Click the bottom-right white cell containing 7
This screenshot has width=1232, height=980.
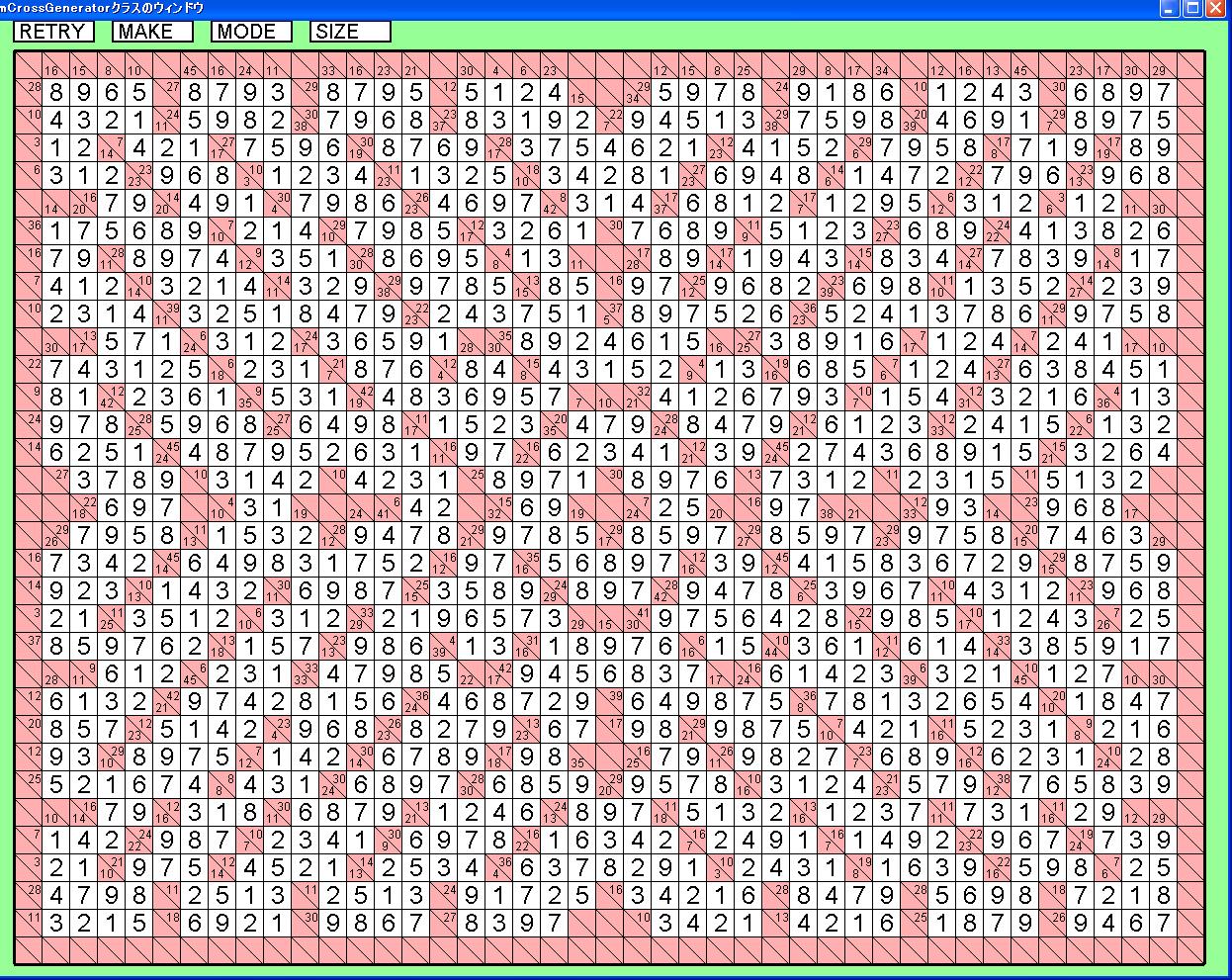click(x=1164, y=924)
